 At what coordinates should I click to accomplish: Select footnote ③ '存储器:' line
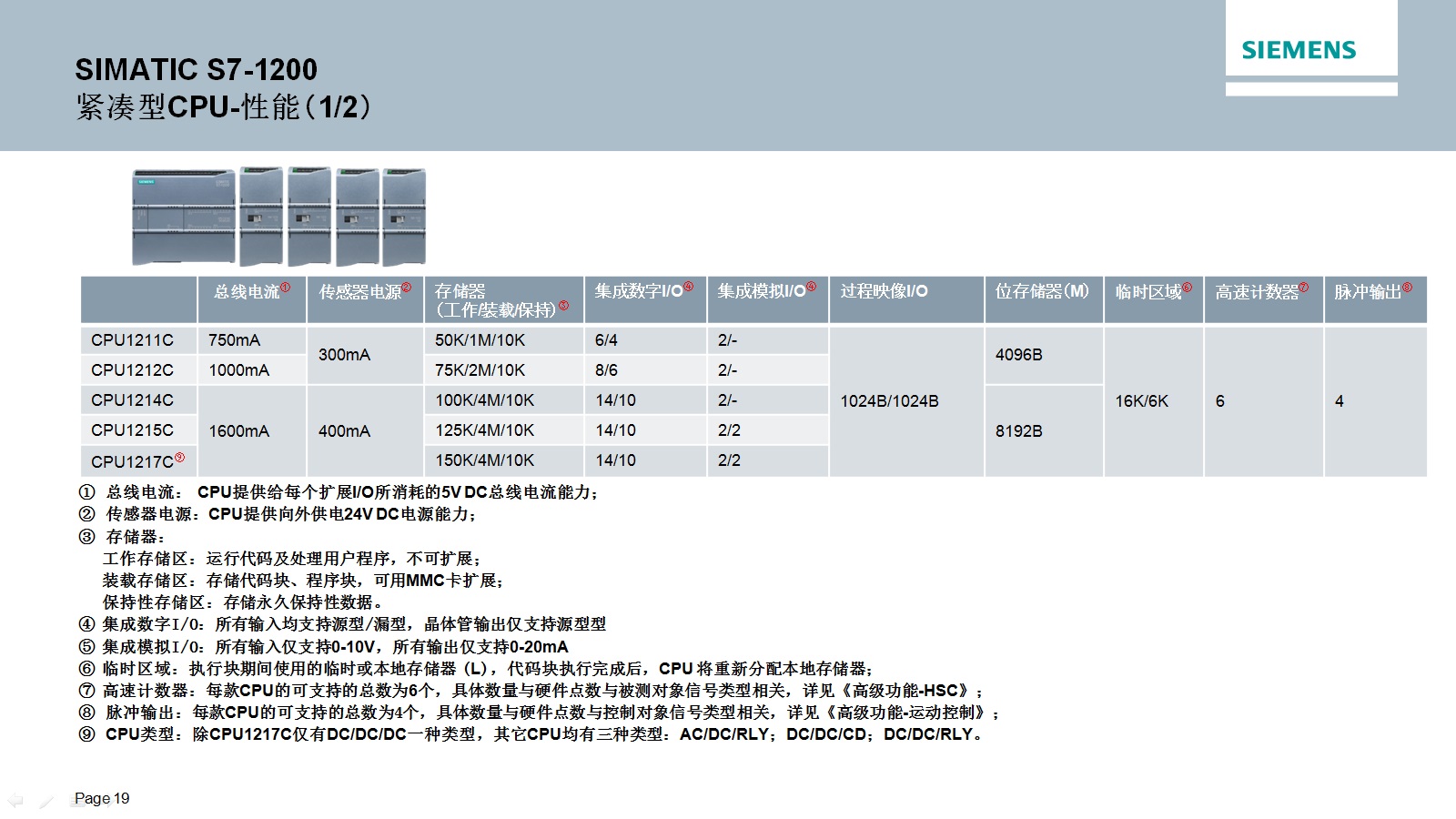click(x=122, y=537)
